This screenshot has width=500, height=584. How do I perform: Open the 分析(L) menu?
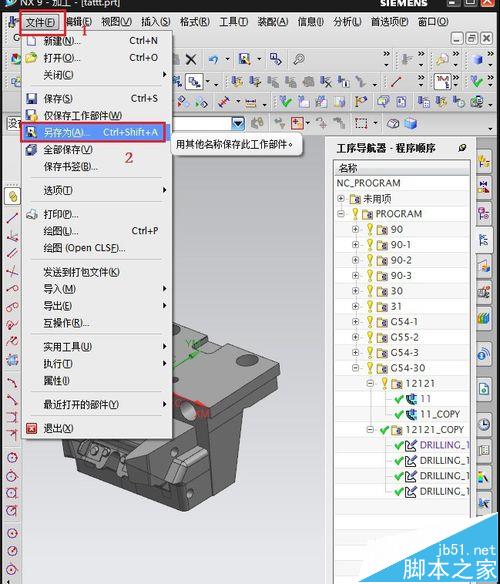(347, 22)
